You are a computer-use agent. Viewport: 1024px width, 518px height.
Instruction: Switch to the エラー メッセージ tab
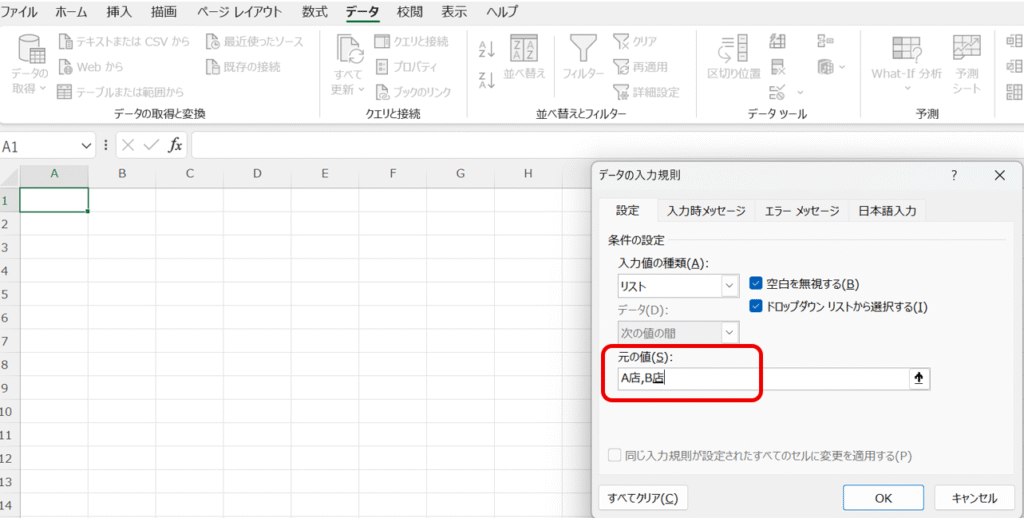pyautogui.click(x=801, y=211)
